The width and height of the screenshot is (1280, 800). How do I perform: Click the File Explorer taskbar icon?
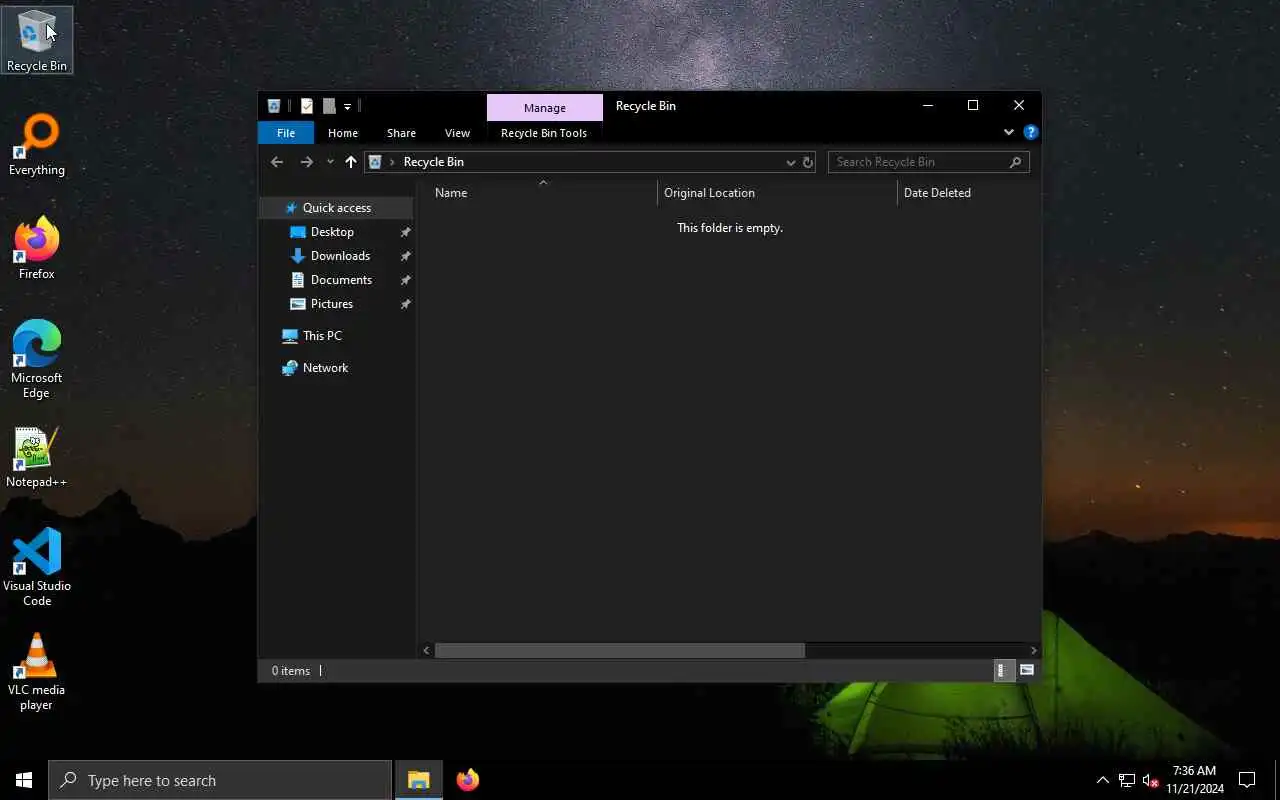pos(419,780)
